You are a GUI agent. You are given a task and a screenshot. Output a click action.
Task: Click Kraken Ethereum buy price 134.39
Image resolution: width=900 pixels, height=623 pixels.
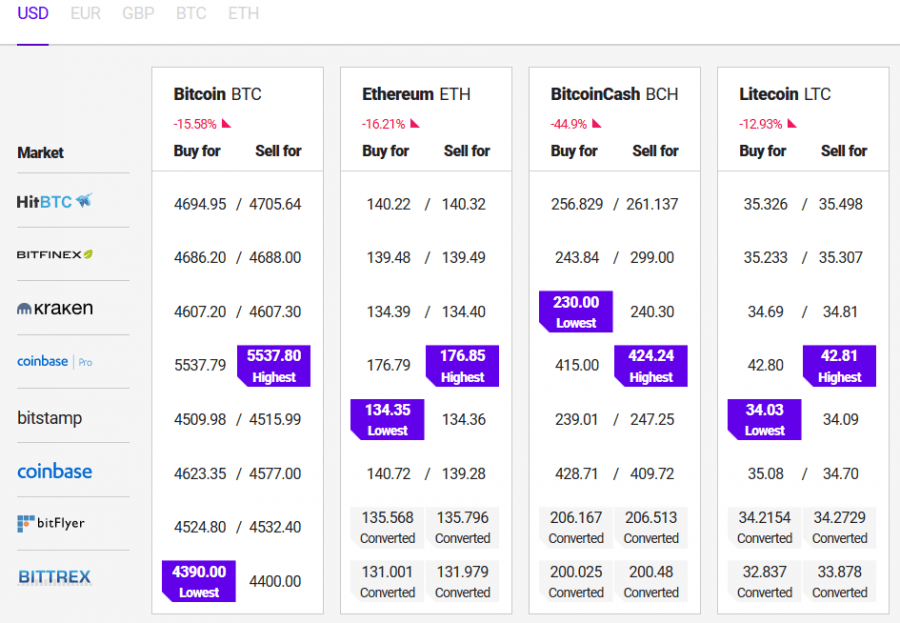(x=389, y=312)
